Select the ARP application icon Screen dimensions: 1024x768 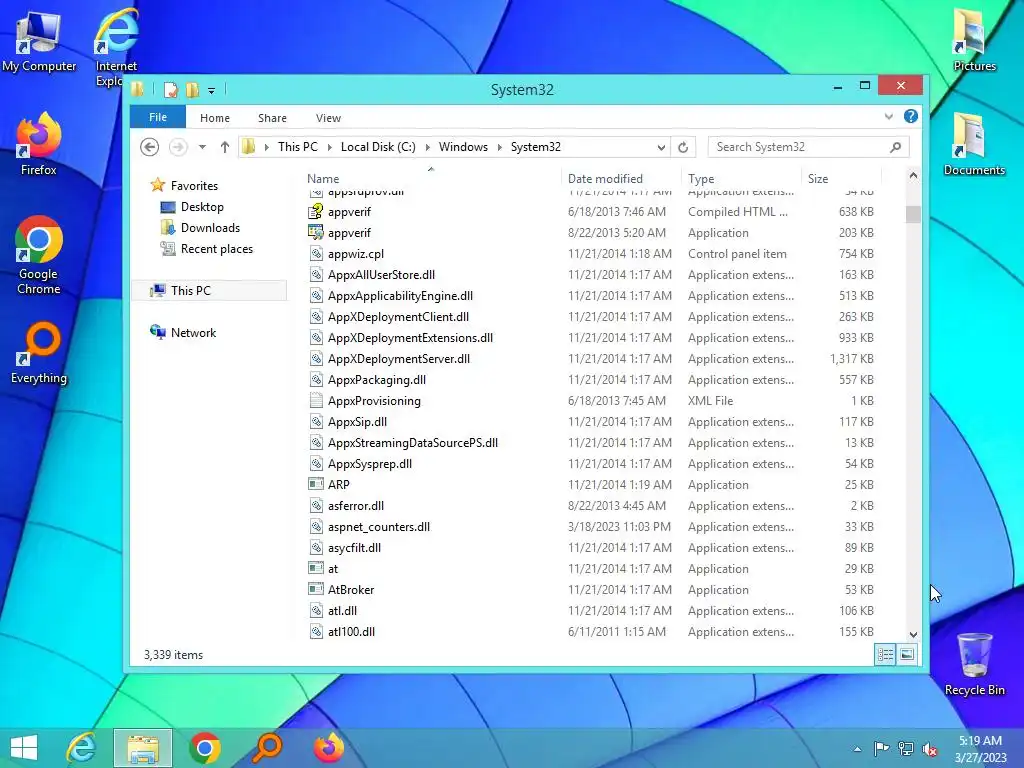(316, 485)
